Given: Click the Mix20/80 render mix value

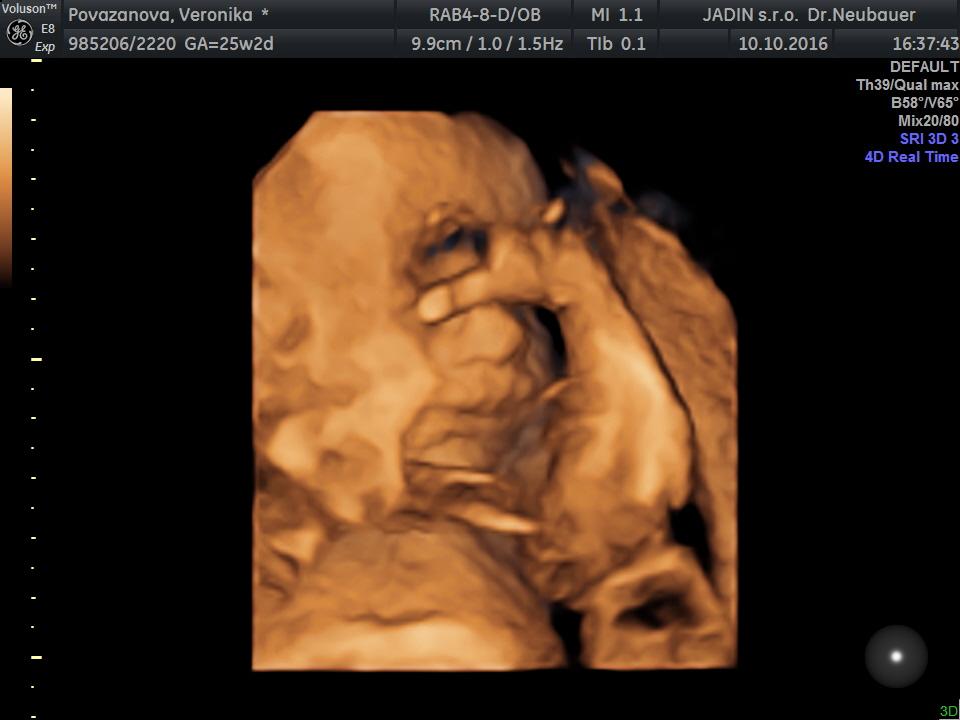Looking at the screenshot, I should point(927,121).
